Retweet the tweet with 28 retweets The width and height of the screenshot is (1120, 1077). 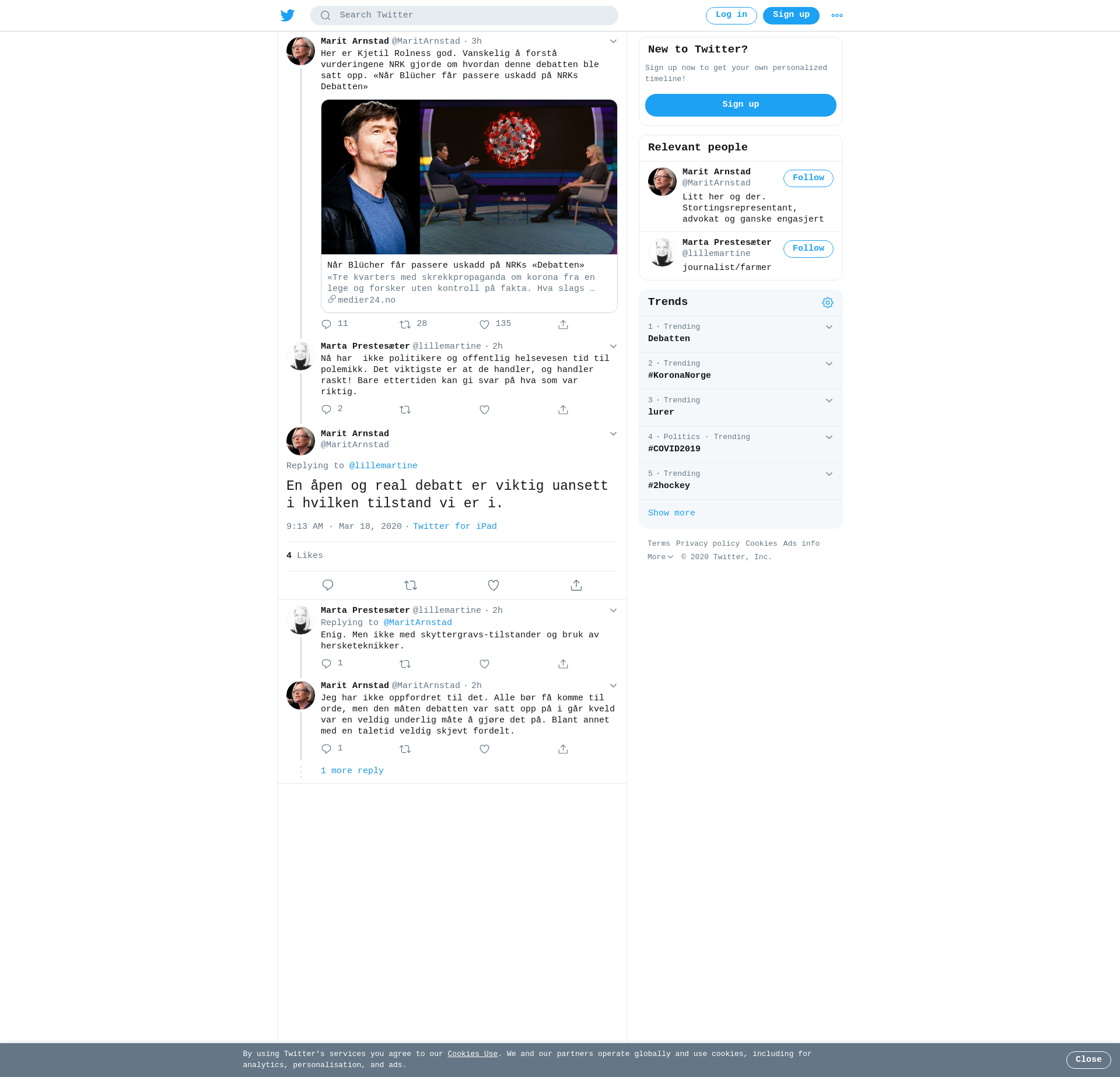[405, 324]
